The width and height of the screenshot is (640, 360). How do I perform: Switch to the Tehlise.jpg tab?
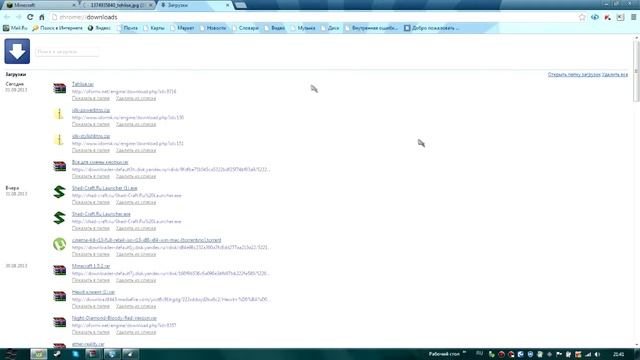click(x=117, y=5)
